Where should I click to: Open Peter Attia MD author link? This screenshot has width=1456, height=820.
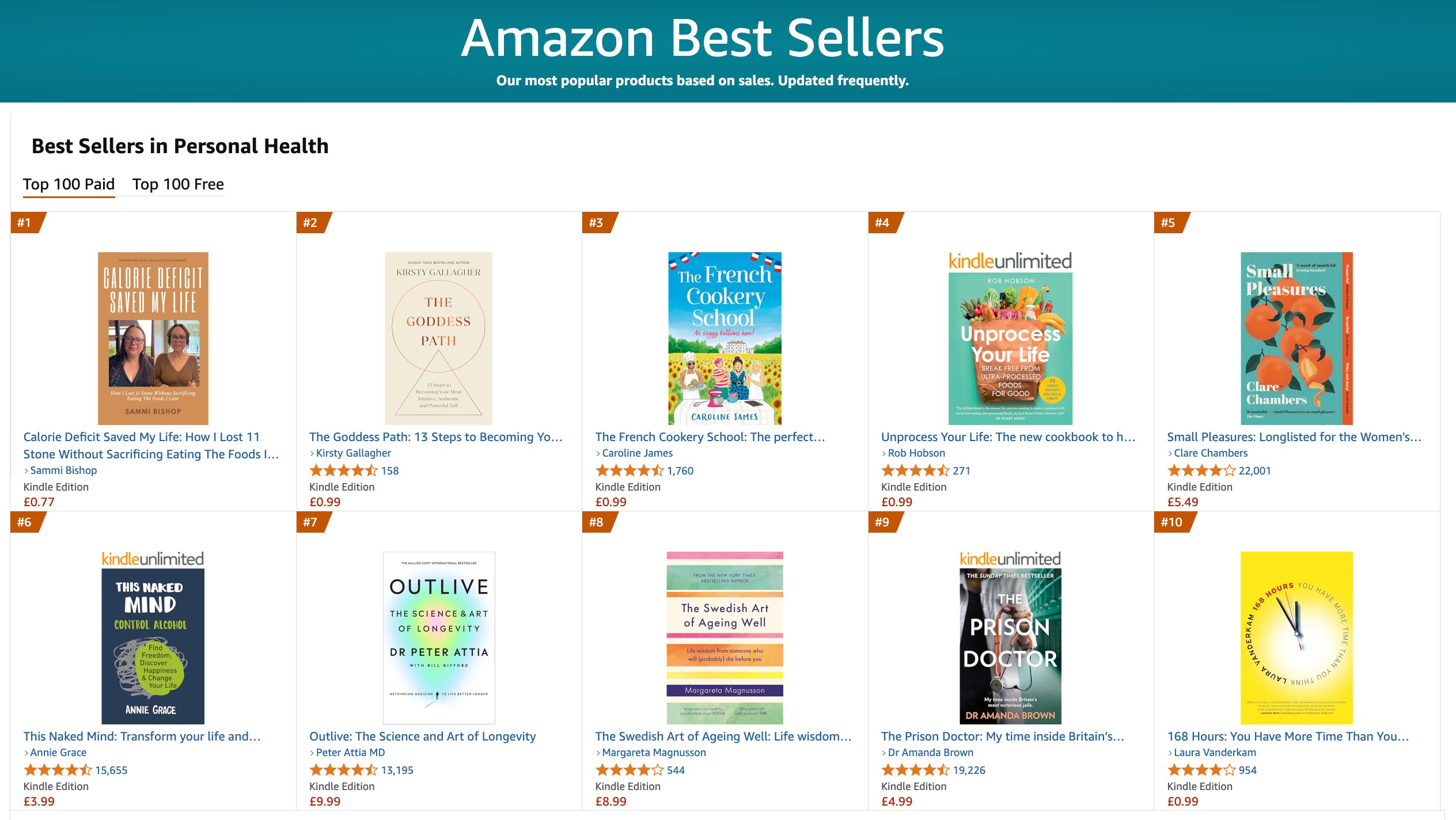(x=350, y=753)
